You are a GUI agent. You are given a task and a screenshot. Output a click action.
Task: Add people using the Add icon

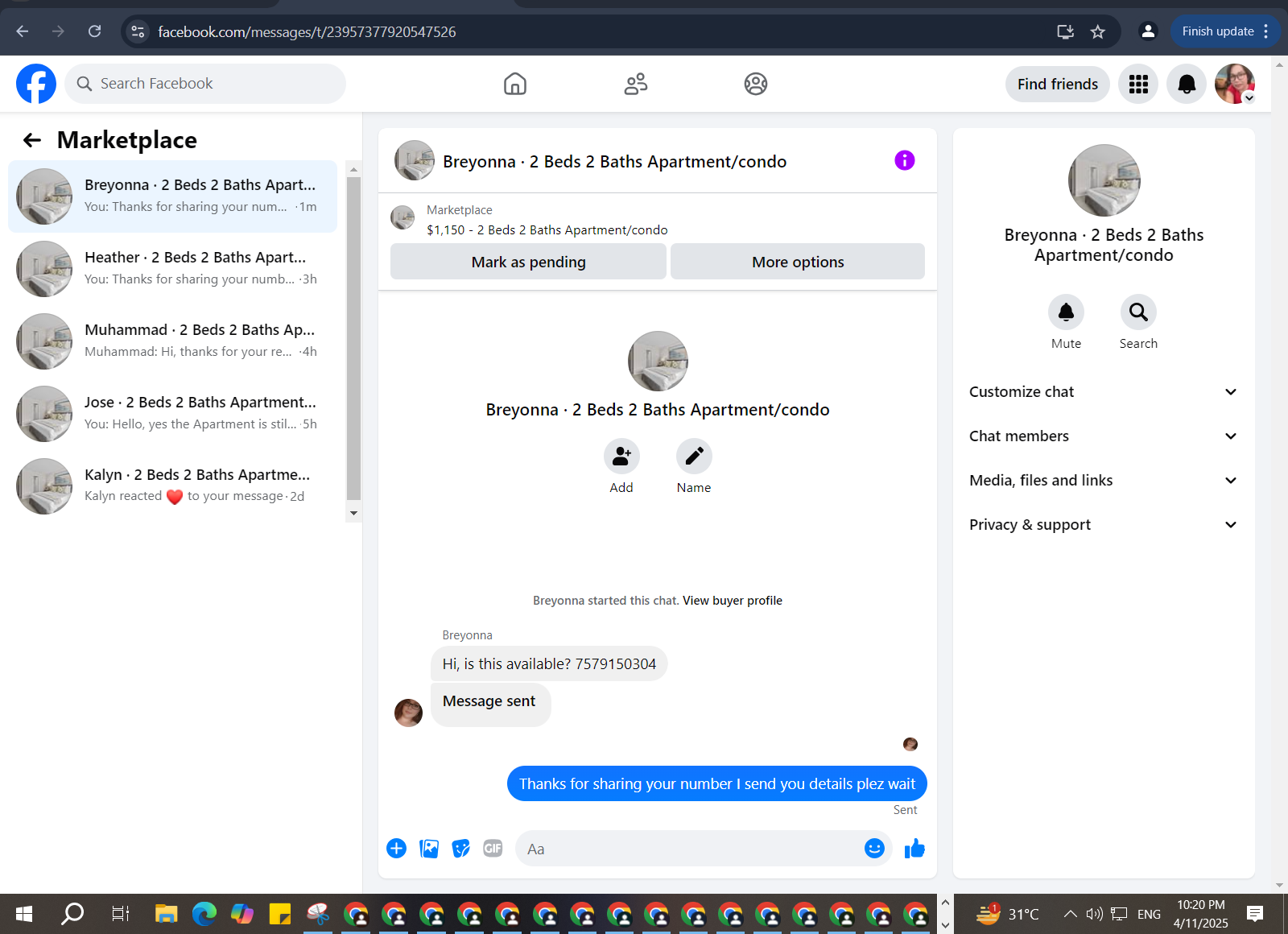tap(621, 457)
